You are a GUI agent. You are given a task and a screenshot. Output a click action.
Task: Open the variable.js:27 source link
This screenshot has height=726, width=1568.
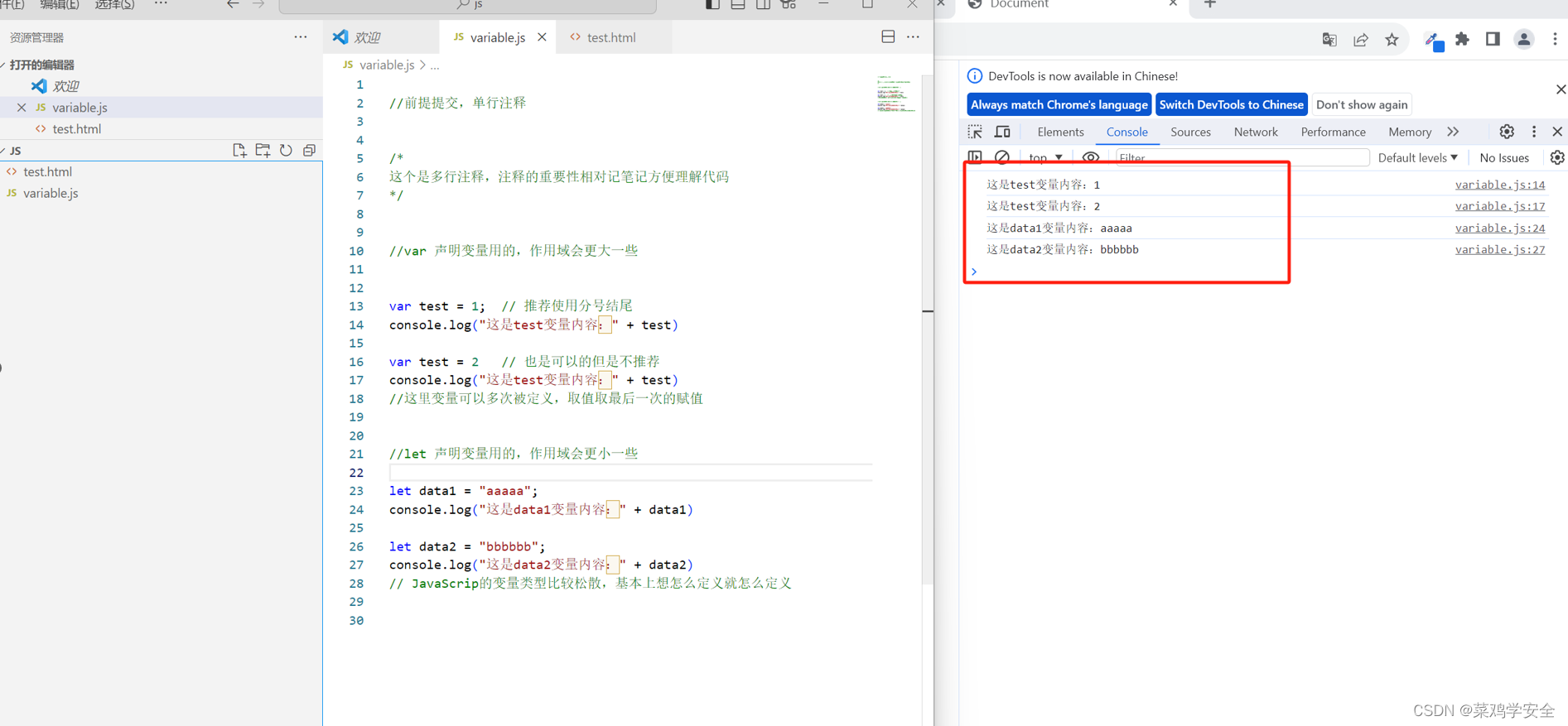pos(1500,249)
